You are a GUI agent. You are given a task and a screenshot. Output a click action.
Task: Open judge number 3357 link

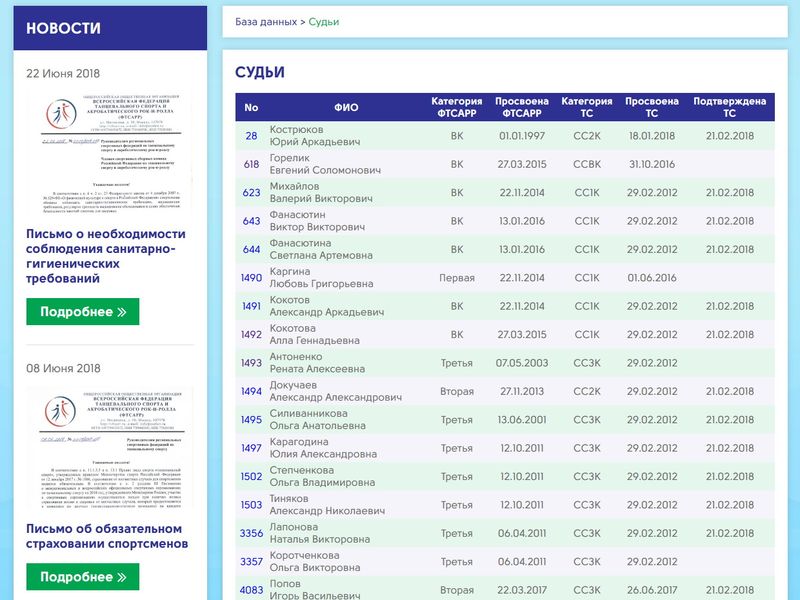click(251, 562)
